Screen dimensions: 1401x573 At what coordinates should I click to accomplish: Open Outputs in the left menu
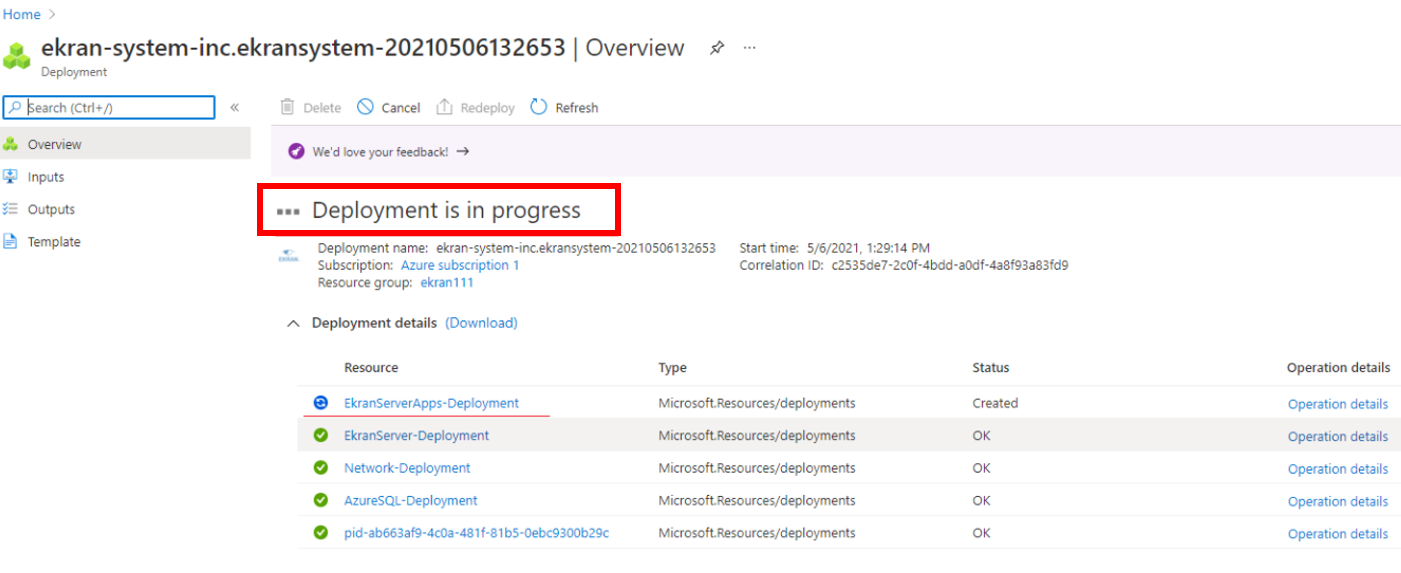coord(51,209)
